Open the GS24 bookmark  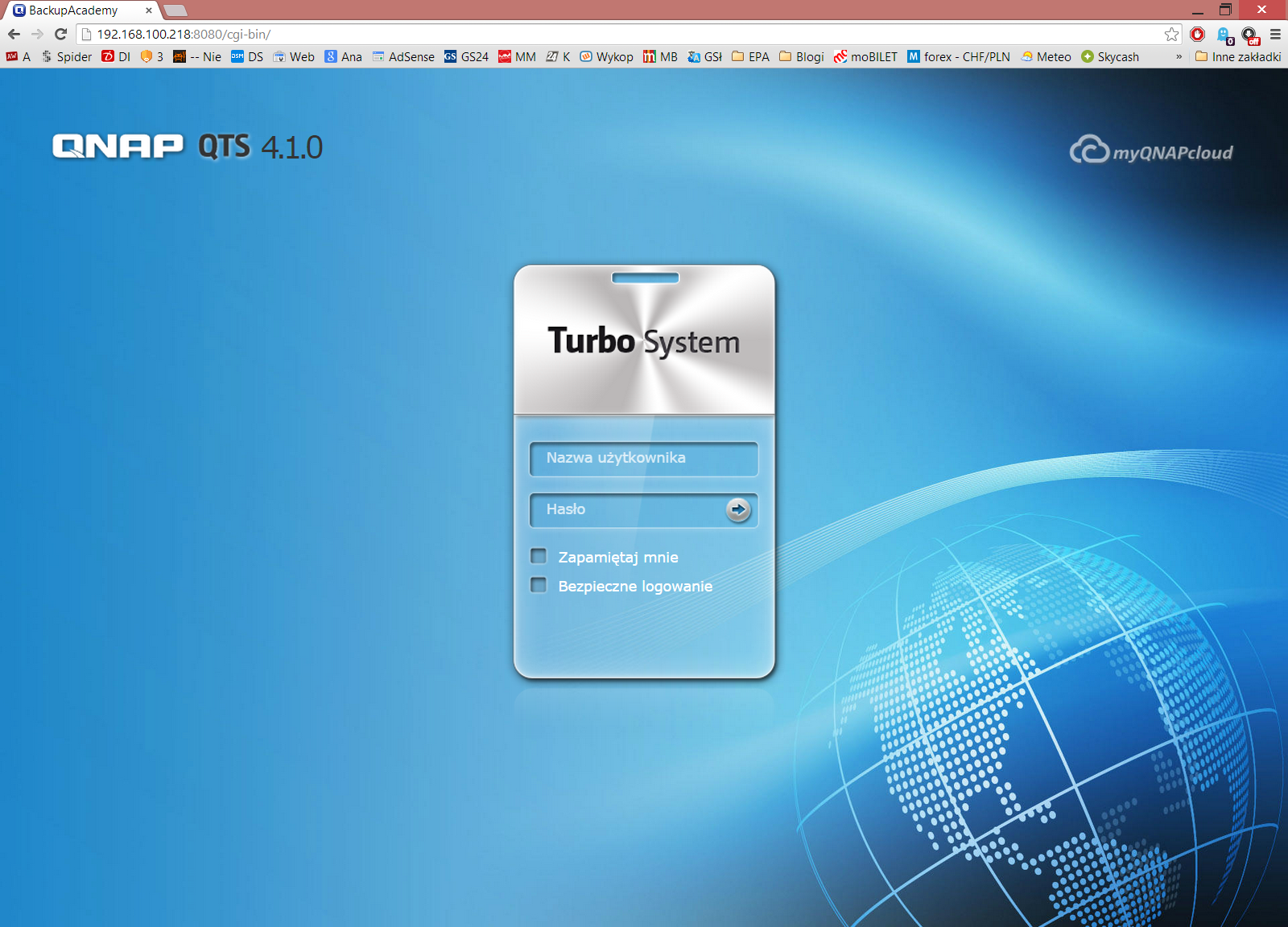[x=466, y=56]
